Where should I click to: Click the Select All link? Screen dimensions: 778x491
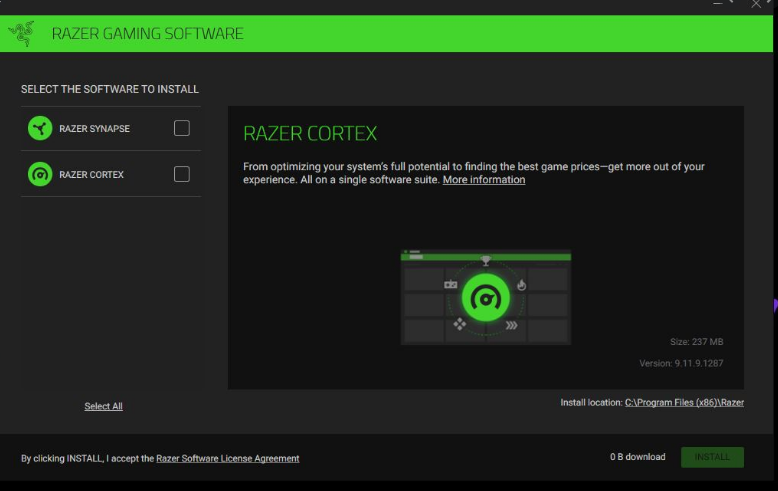103,406
